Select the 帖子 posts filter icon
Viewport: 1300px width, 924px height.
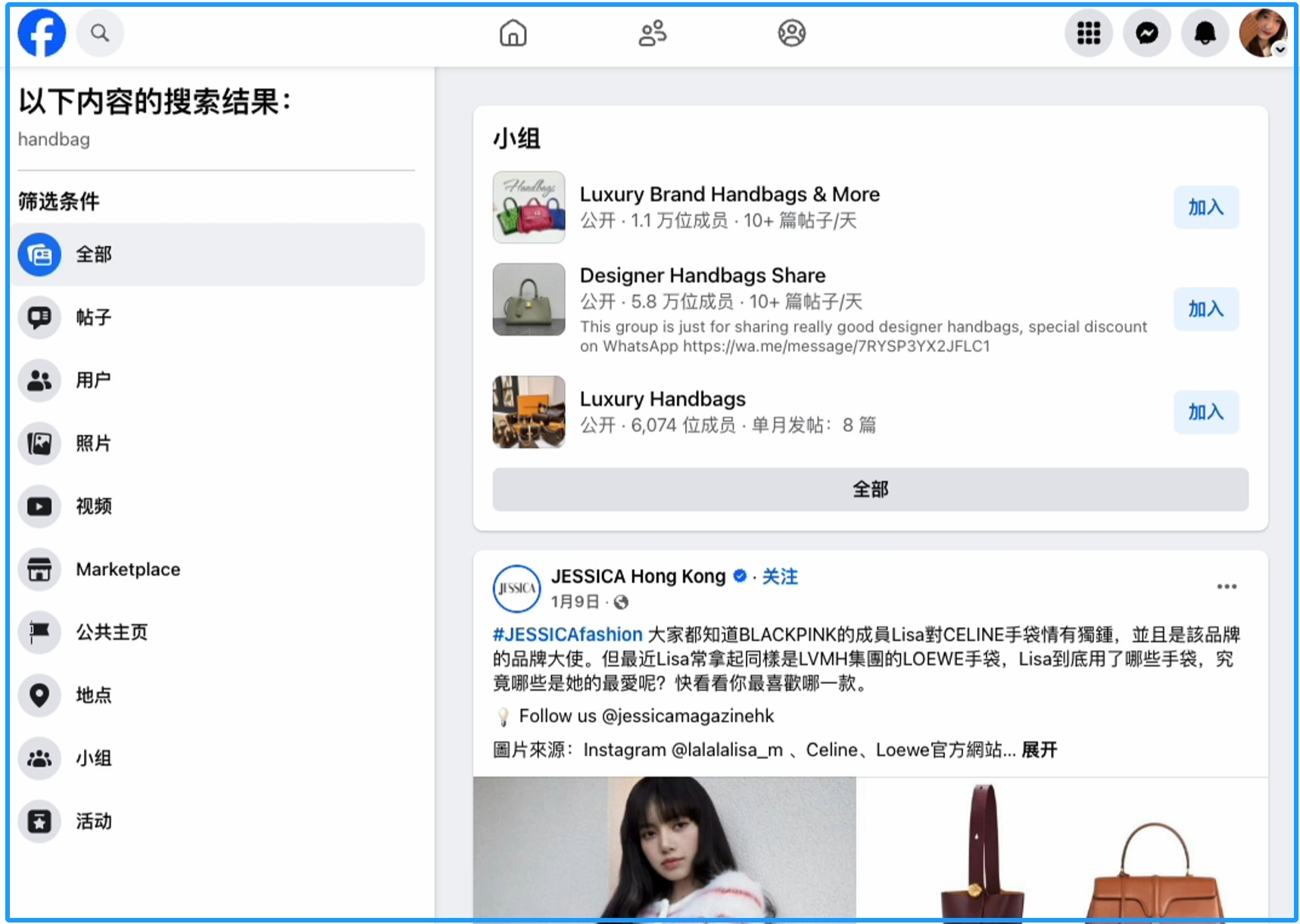click(x=39, y=317)
